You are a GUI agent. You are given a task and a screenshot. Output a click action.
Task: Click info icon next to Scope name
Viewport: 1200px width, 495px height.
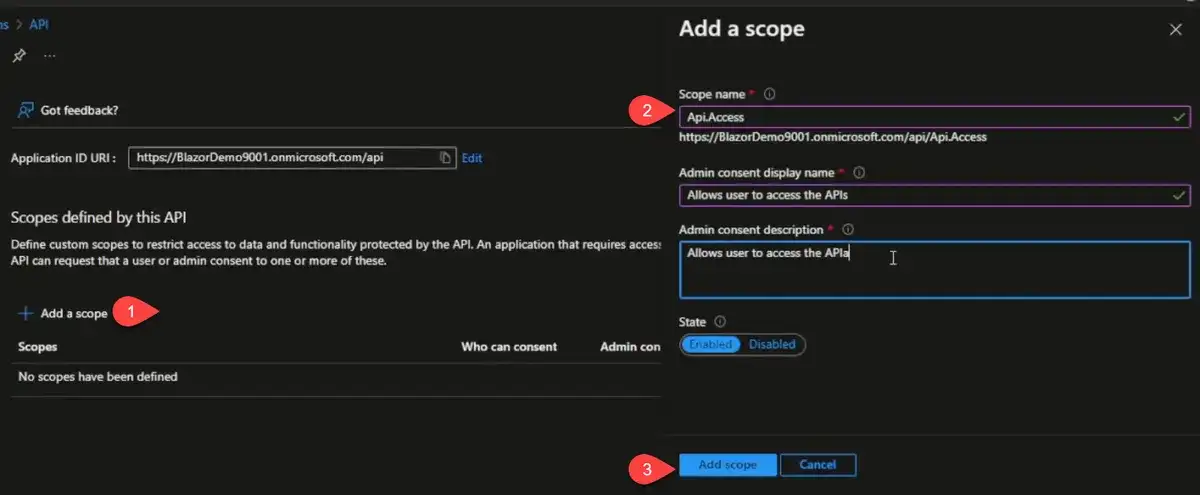(x=769, y=94)
